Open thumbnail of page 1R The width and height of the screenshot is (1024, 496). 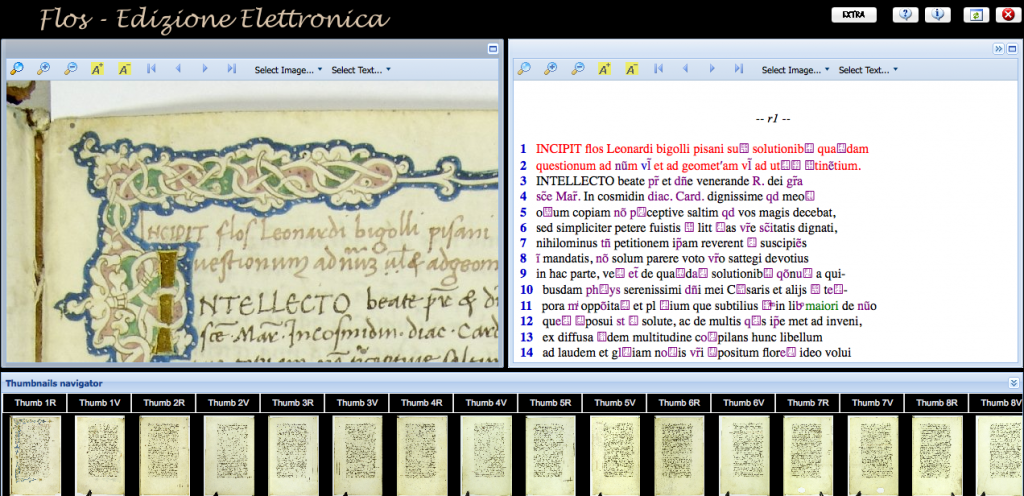[x=35, y=455]
